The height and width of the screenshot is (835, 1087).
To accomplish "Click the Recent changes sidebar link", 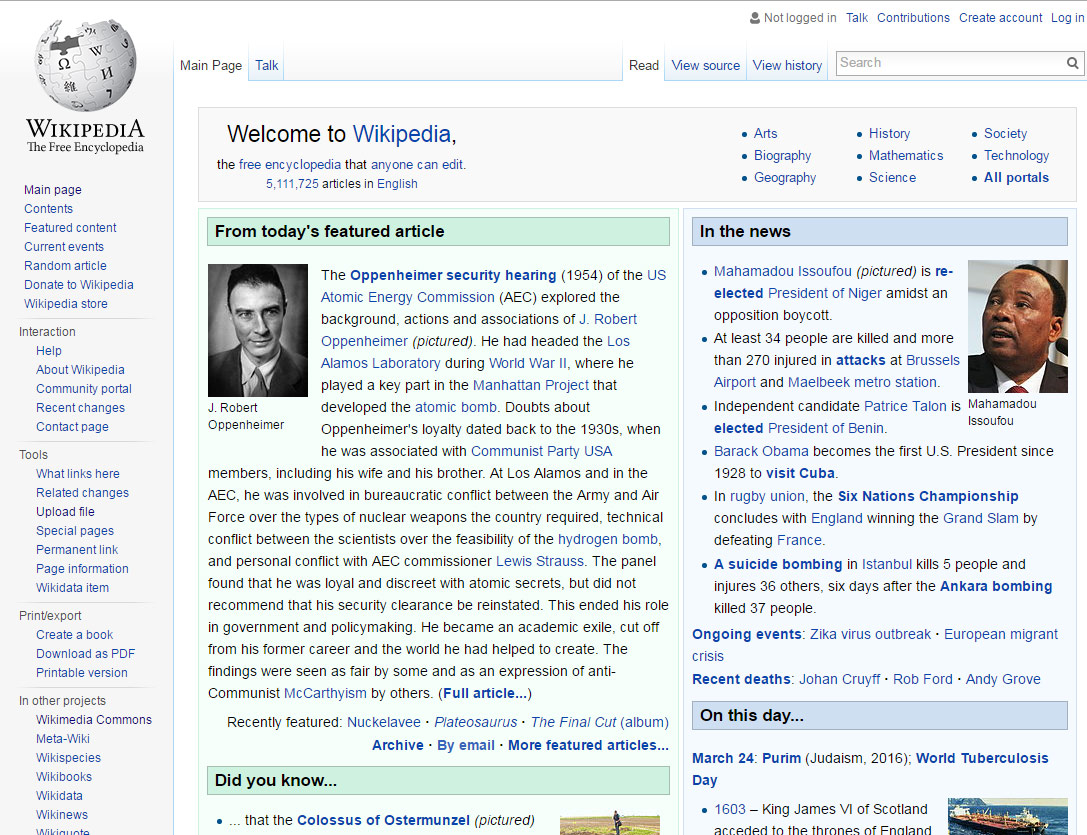I will pyautogui.click(x=80, y=408).
